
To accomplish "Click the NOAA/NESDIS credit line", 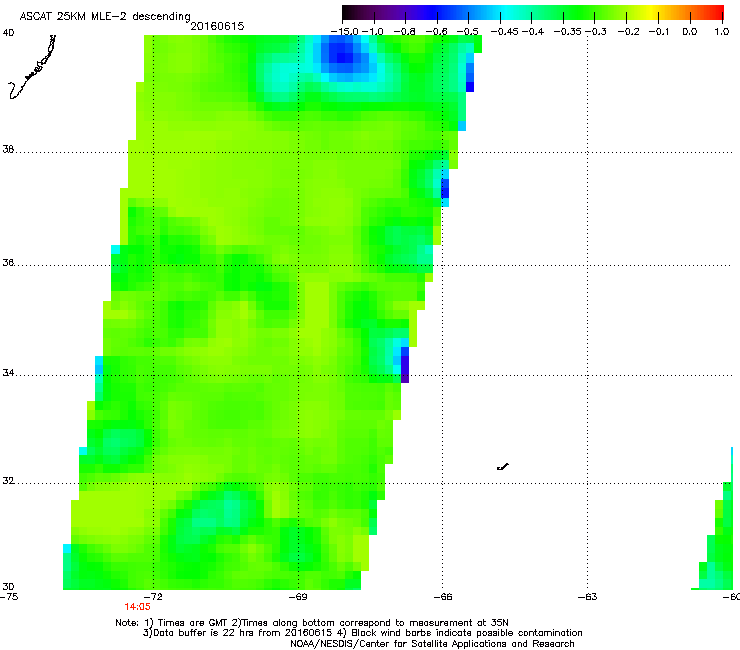I will pos(432,644).
